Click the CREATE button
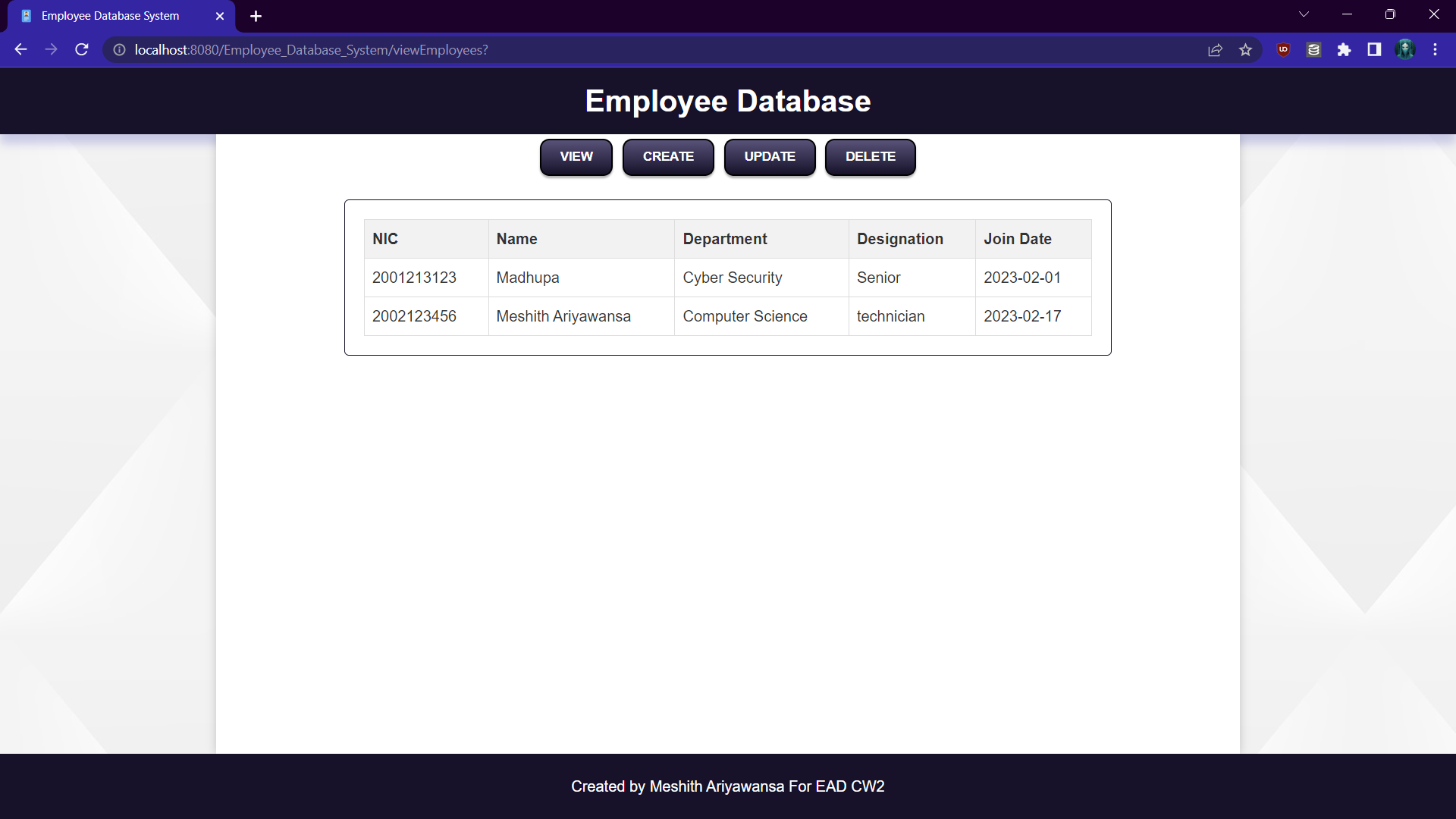Image resolution: width=1456 pixels, height=819 pixels. click(668, 157)
